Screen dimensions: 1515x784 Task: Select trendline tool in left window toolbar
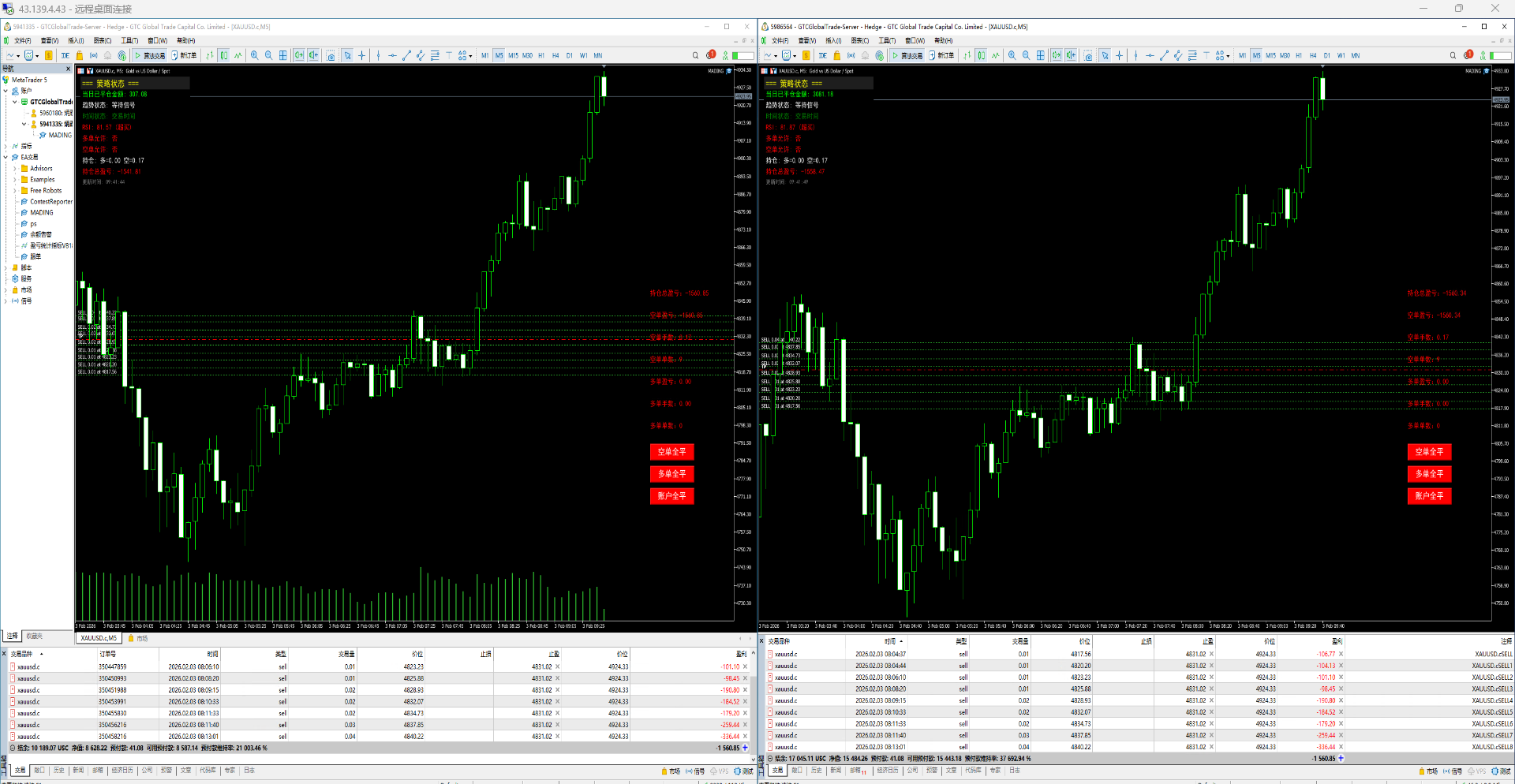pyautogui.click(x=406, y=55)
